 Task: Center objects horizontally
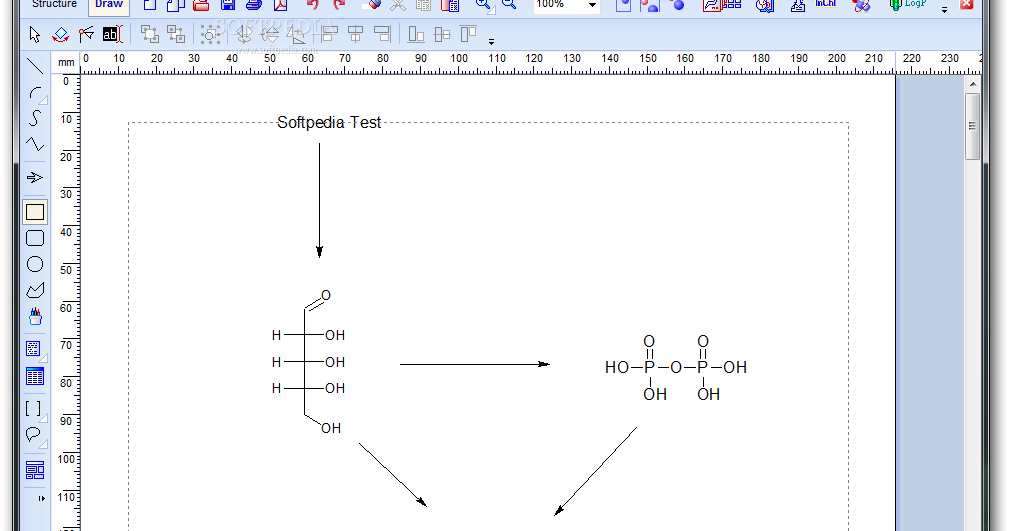356,34
